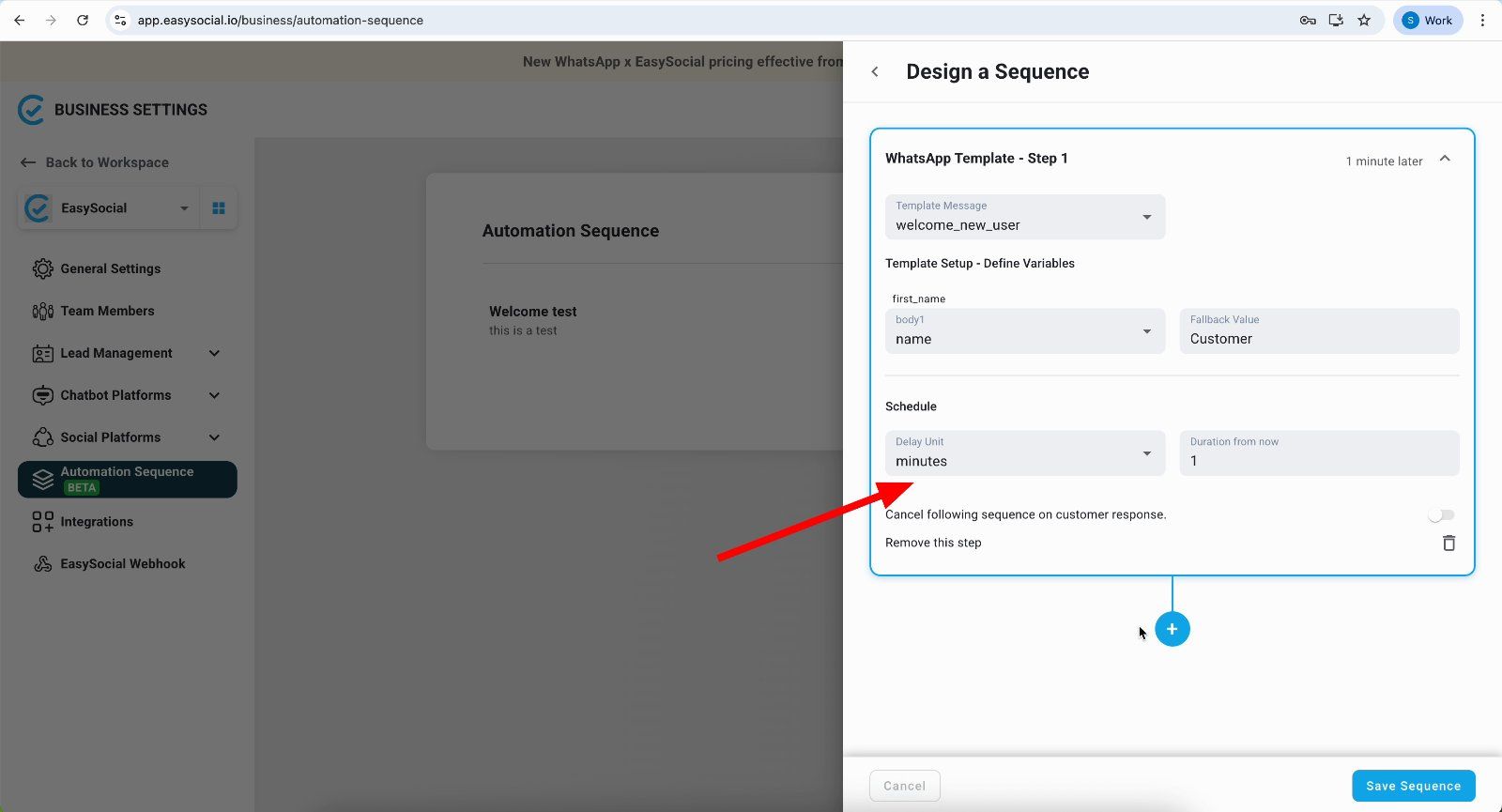The height and width of the screenshot is (812, 1502).
Task: Click back chevron in Design a Sequence
Action: [x=875, y=71]
